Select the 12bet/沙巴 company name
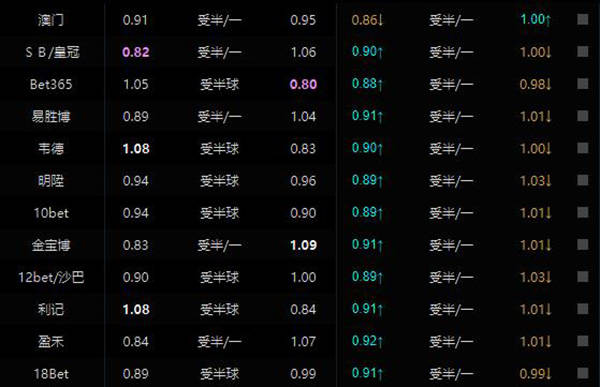 pyautogui.click(x=51, y=277)
